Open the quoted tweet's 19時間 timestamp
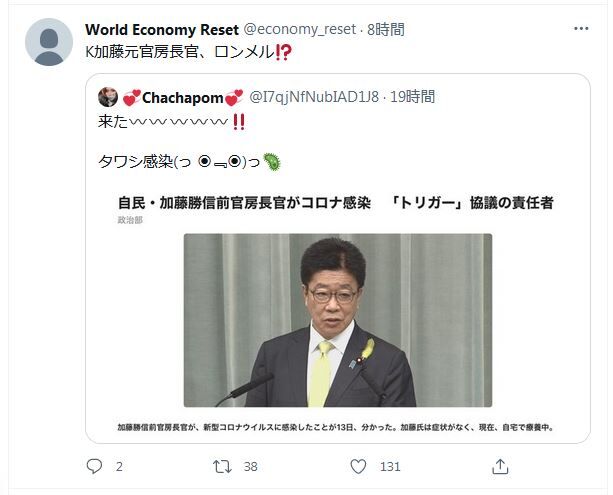The width and height of the screenshot is (613, 495). pyautogui.click(x=412, y=97)
